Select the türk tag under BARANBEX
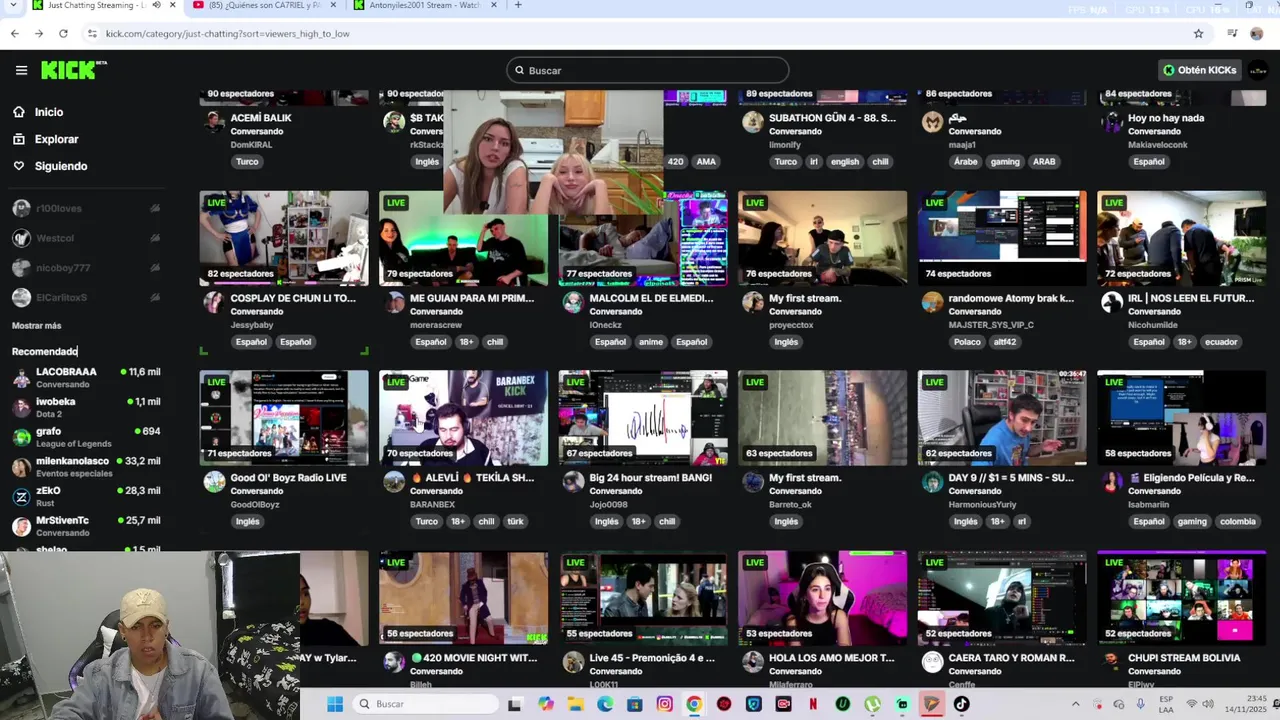The image size is (1280, 720). 515,522
